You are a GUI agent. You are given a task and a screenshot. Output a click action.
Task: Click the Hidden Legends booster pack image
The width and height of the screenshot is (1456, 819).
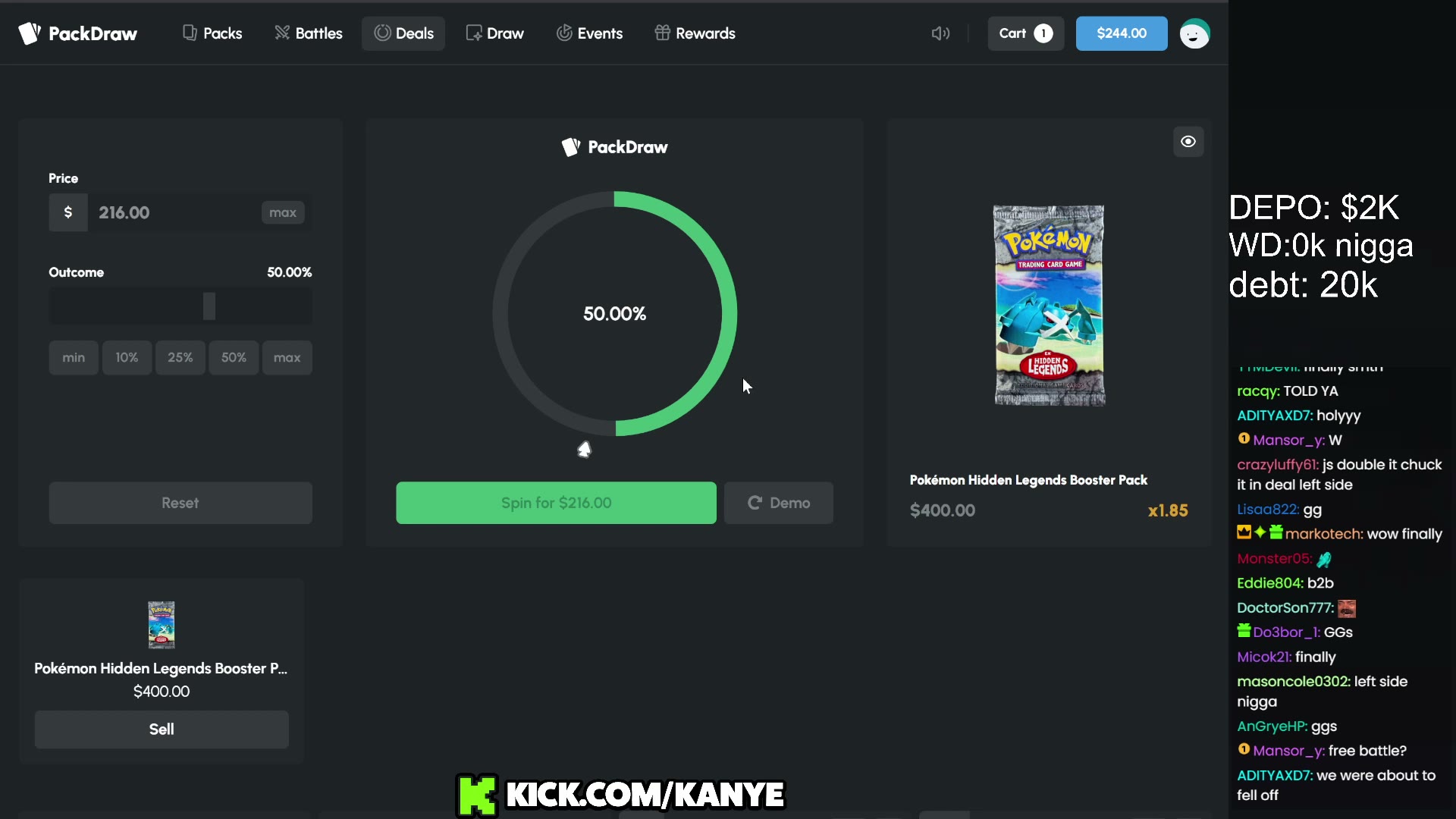pos(1050,306)
